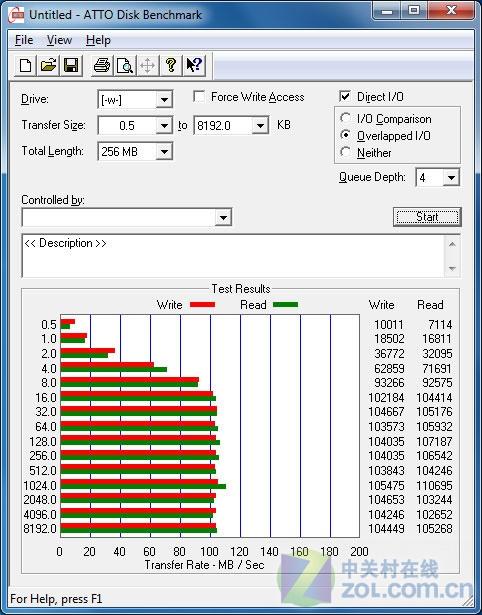Image resolution: width=482 pixels, height=615 pixels.
Task: Open the maximum Transfer Size dropdown 8192.0
Action: (x=260, y=126)
